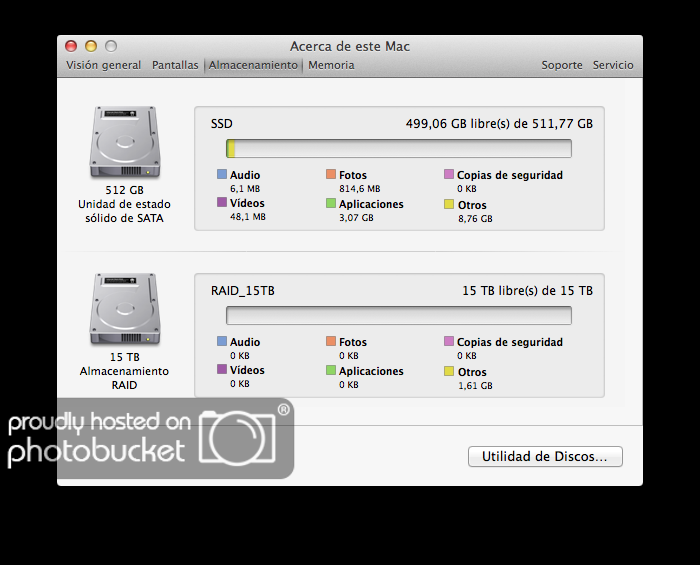Click the '8,76 GB' Otros value
This screenshot has width=700, height=565.
(475, 219)
